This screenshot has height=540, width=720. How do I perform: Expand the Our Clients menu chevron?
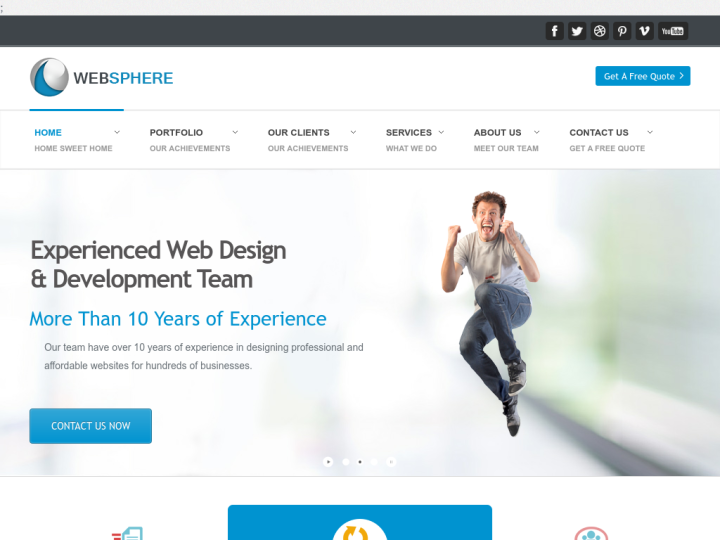tap(353, 132)
